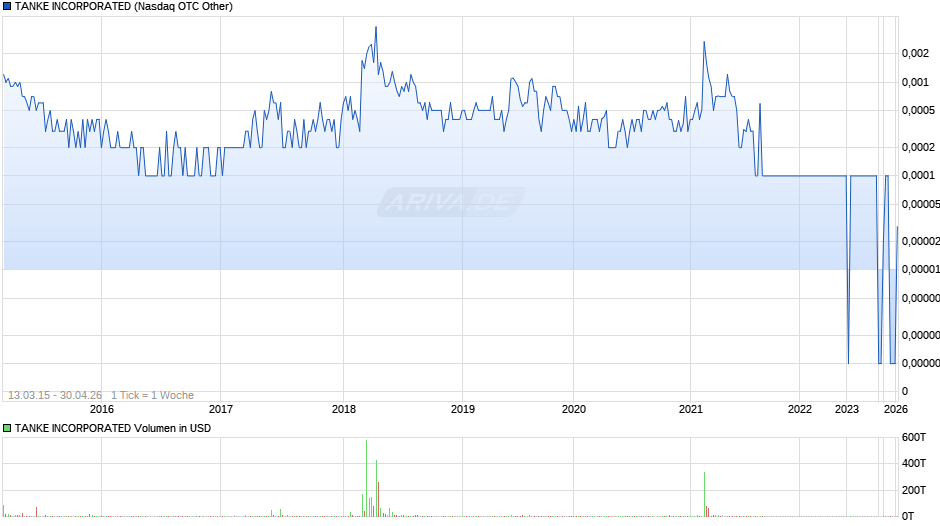
Task: Click the 200T volume axis label
Action: coord(914,490)
